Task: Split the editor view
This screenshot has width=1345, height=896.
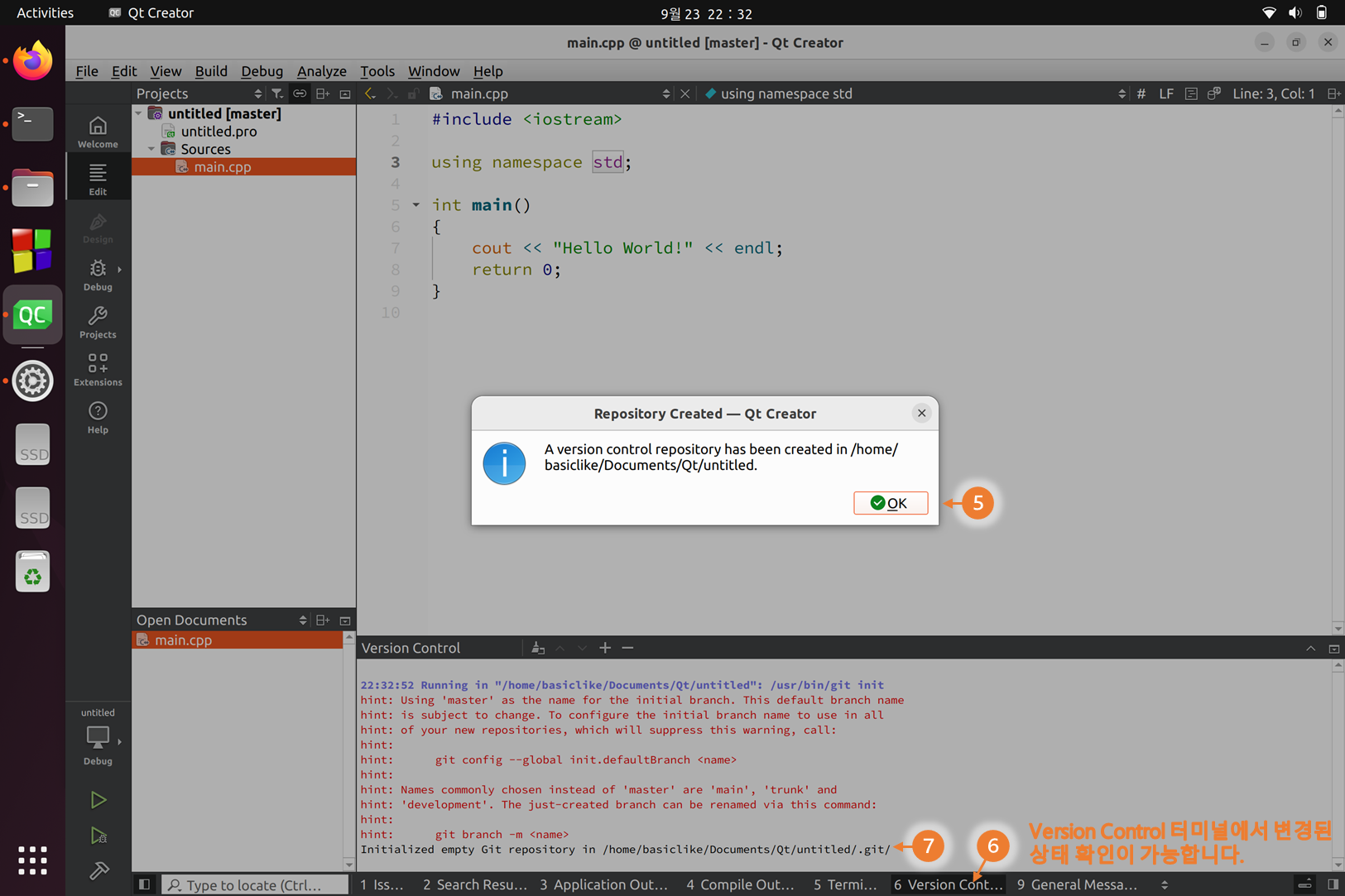Action: point(1333,93)
